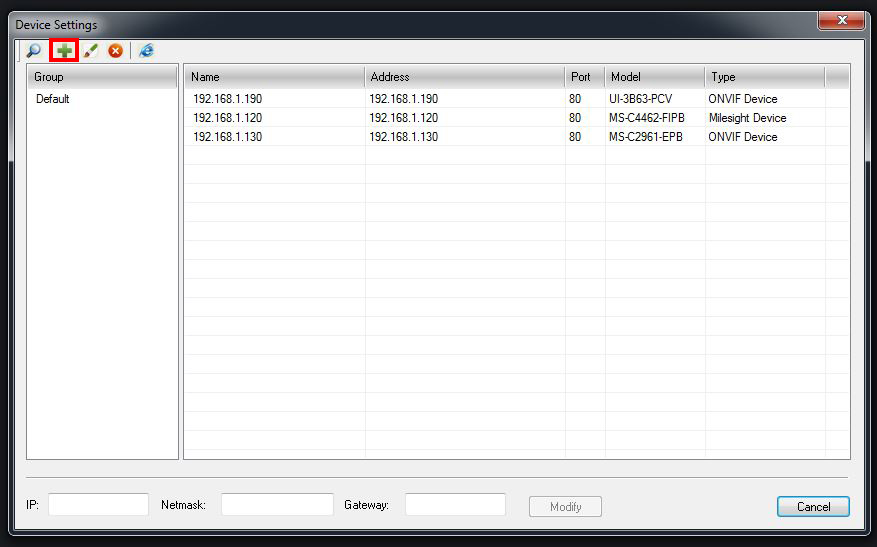Click address cell 192.168.1.190
The height and width of the screenshot is (547, 877).
coord(403,99)
